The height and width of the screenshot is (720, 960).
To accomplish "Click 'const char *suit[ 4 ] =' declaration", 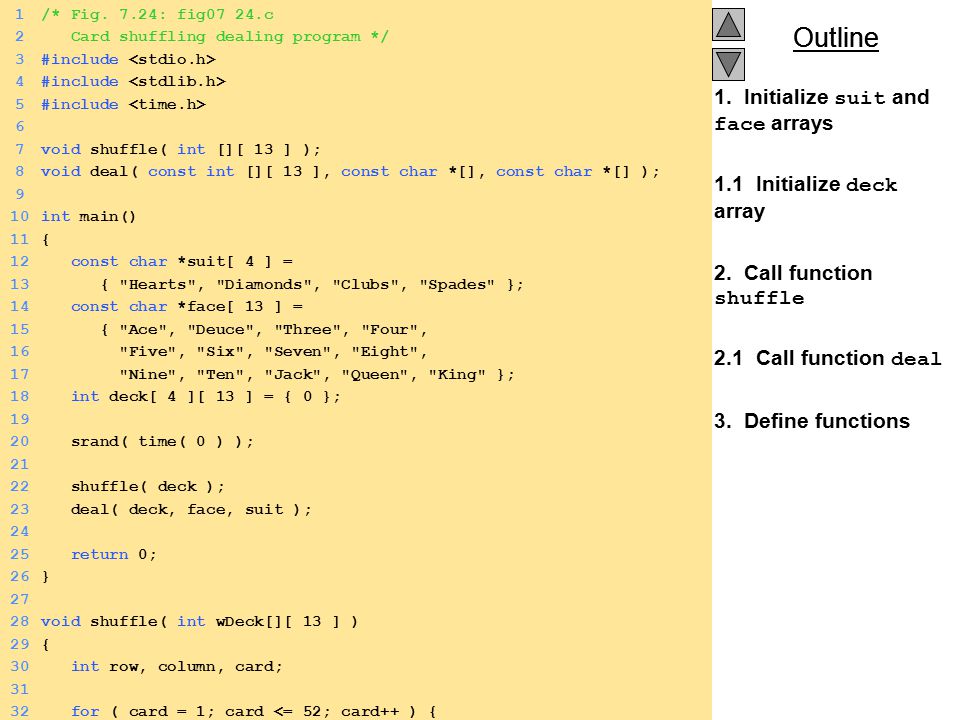I will pyautogui.click(x=182, y=261).
